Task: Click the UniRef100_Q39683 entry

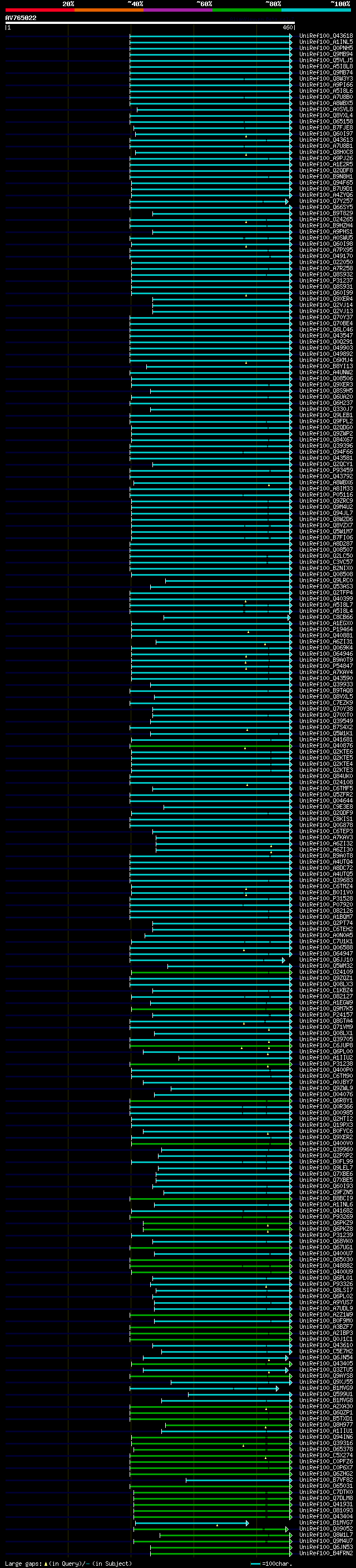Action: pyautogui.click(x=326, y=880)
